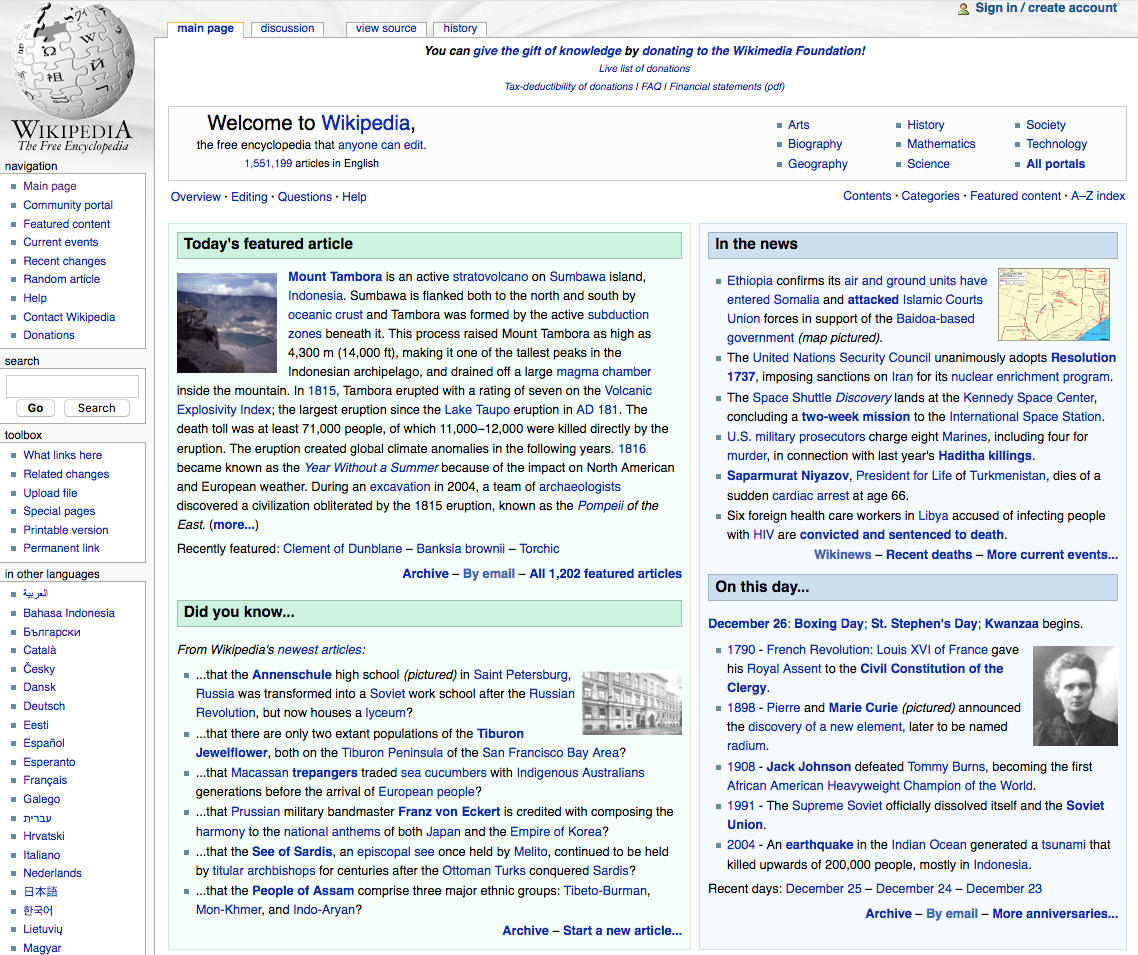Open the Mount Tambora article link
The height and width of the screenshot is (955, 1138).
[335, 276]
